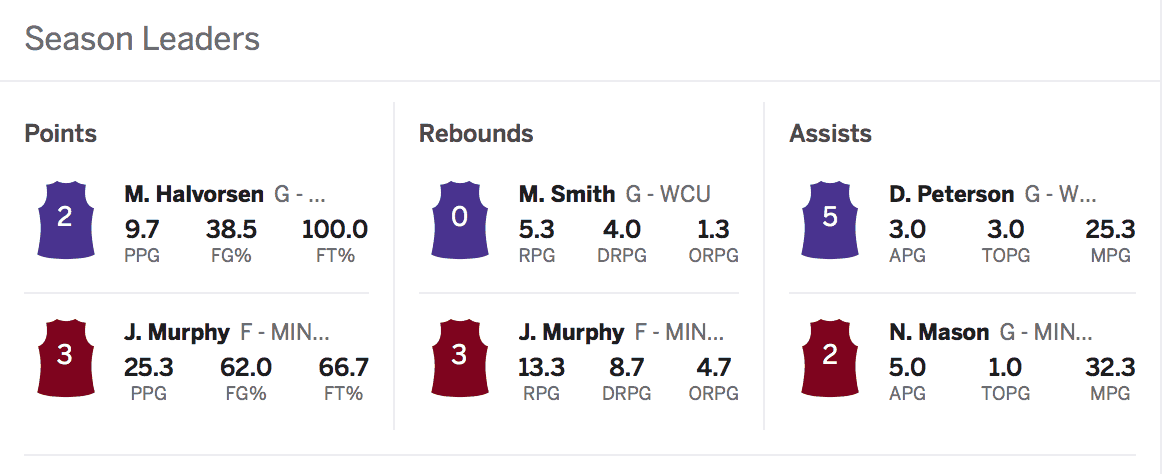Click J. Murphy's red jersey under Rebounds
The width and height of the screenshot is (1162, 474).
tap(459, 357)
